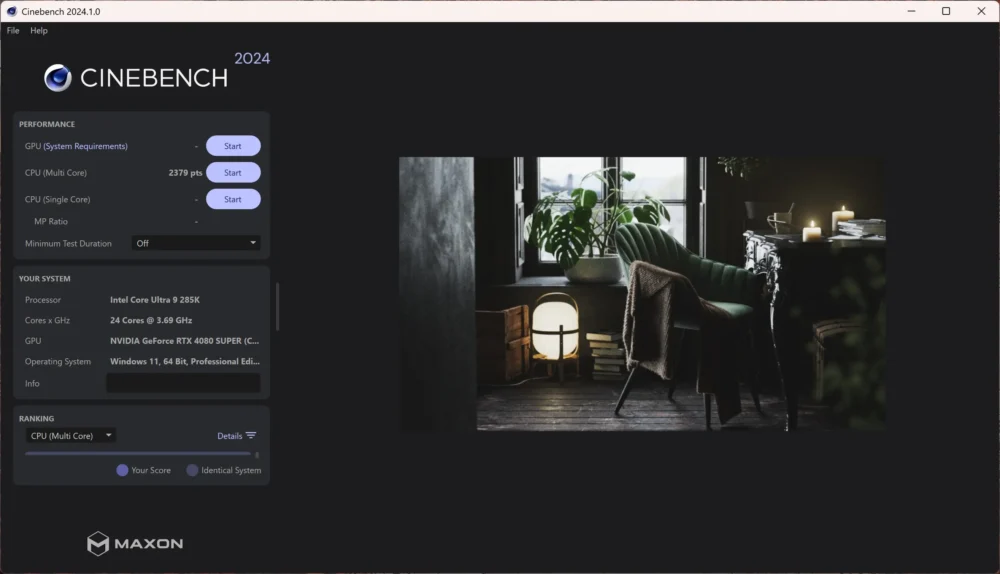Open the Minimum Test Duration dropdown

196,243
